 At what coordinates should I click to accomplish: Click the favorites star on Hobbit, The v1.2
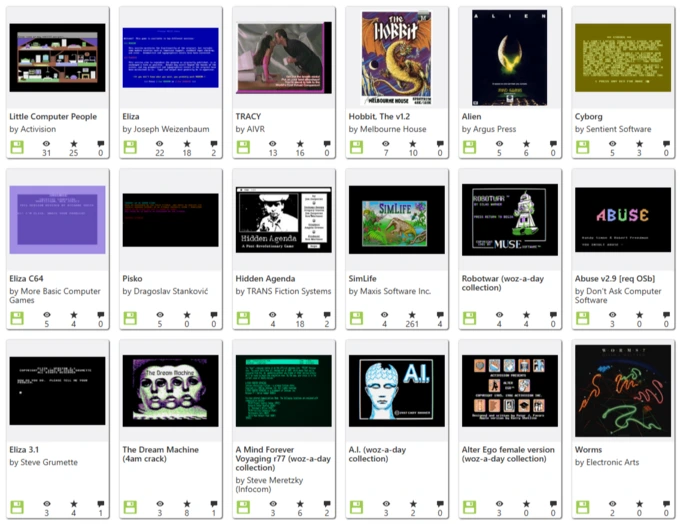pos(413,144)
